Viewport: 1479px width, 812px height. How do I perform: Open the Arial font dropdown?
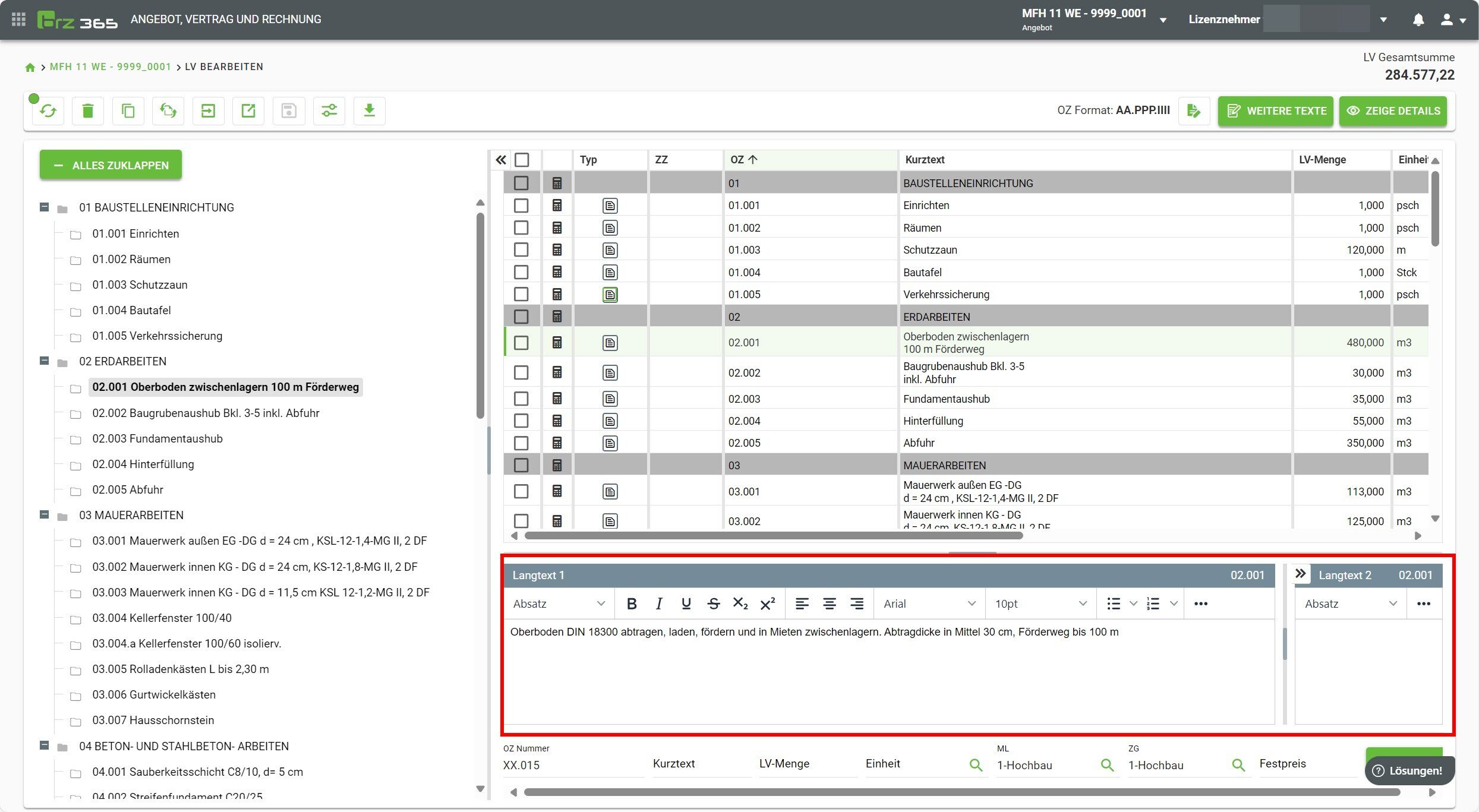click(929, 604)
